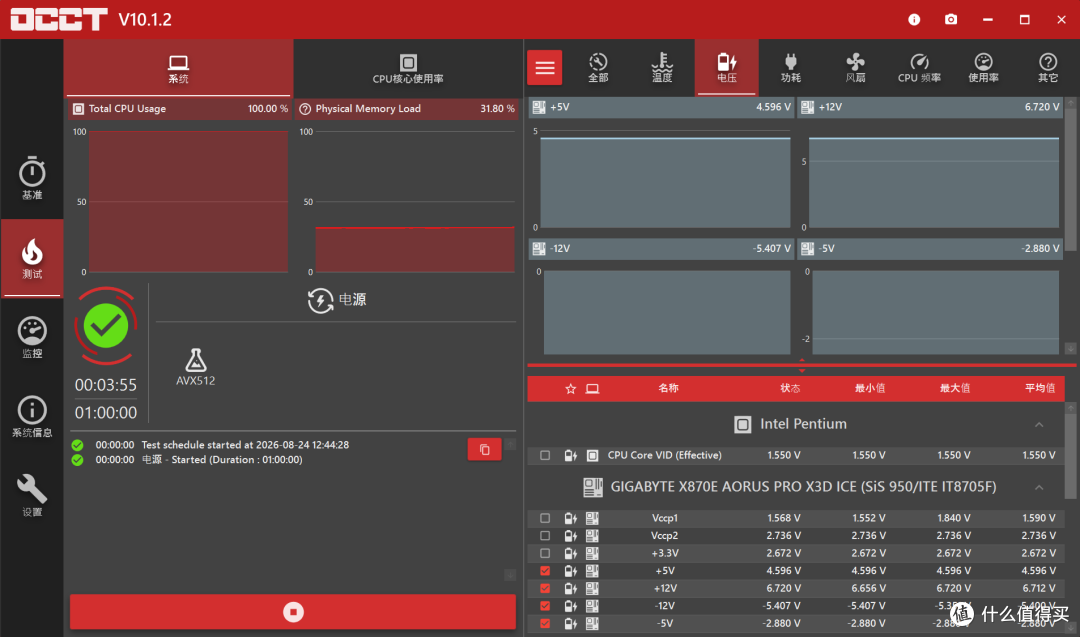
Task: Check the Vccp2 graph checkbox
Action: (x=546, y=536)
